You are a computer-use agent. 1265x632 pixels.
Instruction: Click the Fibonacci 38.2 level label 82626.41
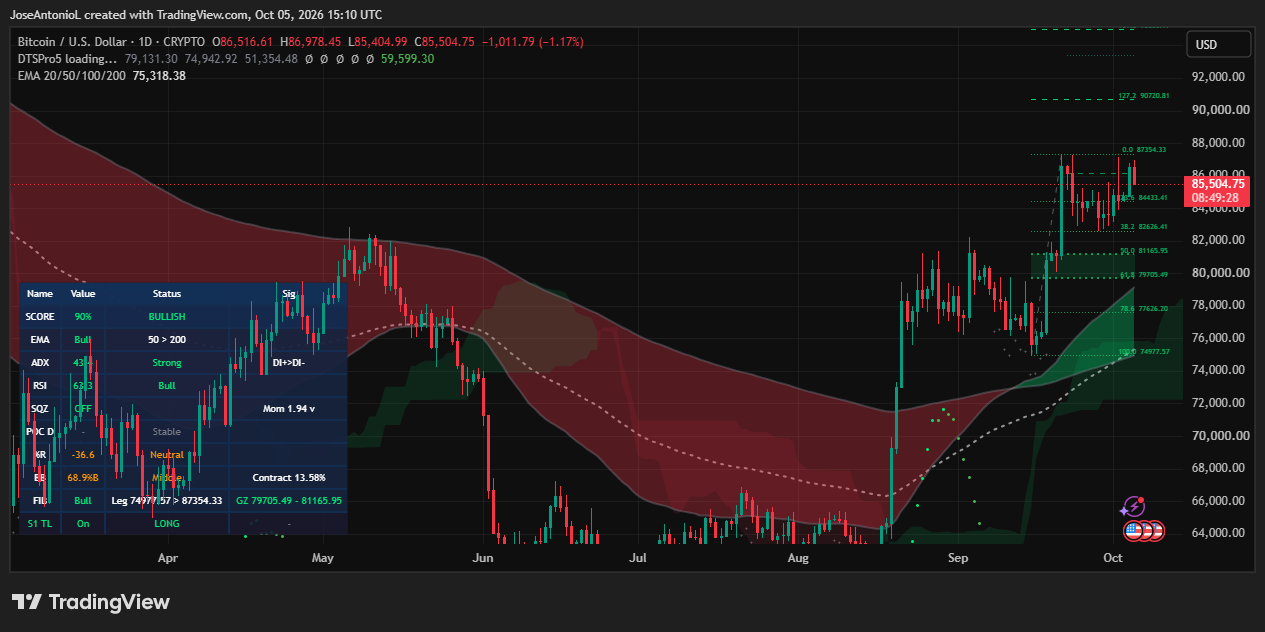(1144, 227)
